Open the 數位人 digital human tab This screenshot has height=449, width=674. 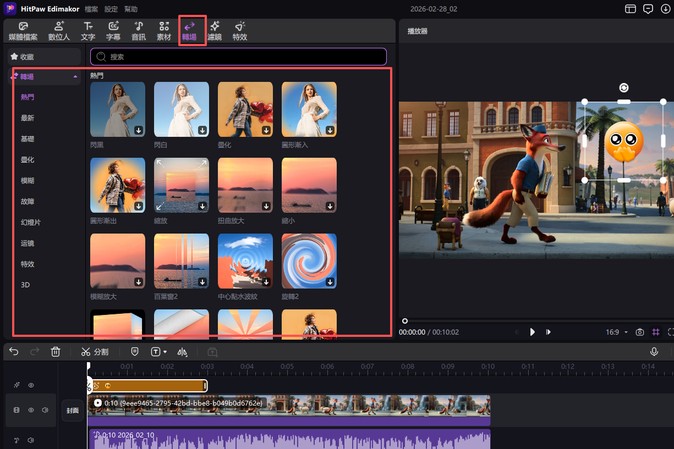(x=59, y=31)
